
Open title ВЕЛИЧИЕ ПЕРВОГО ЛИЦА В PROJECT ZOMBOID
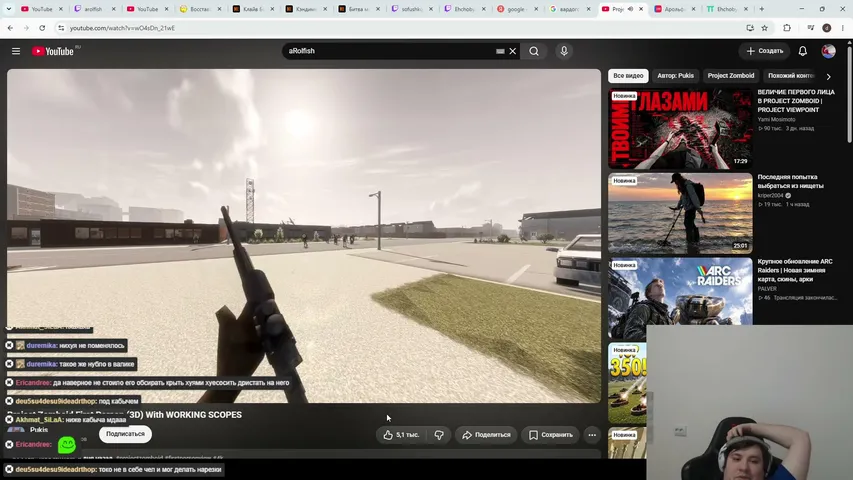tap(796, 101)
